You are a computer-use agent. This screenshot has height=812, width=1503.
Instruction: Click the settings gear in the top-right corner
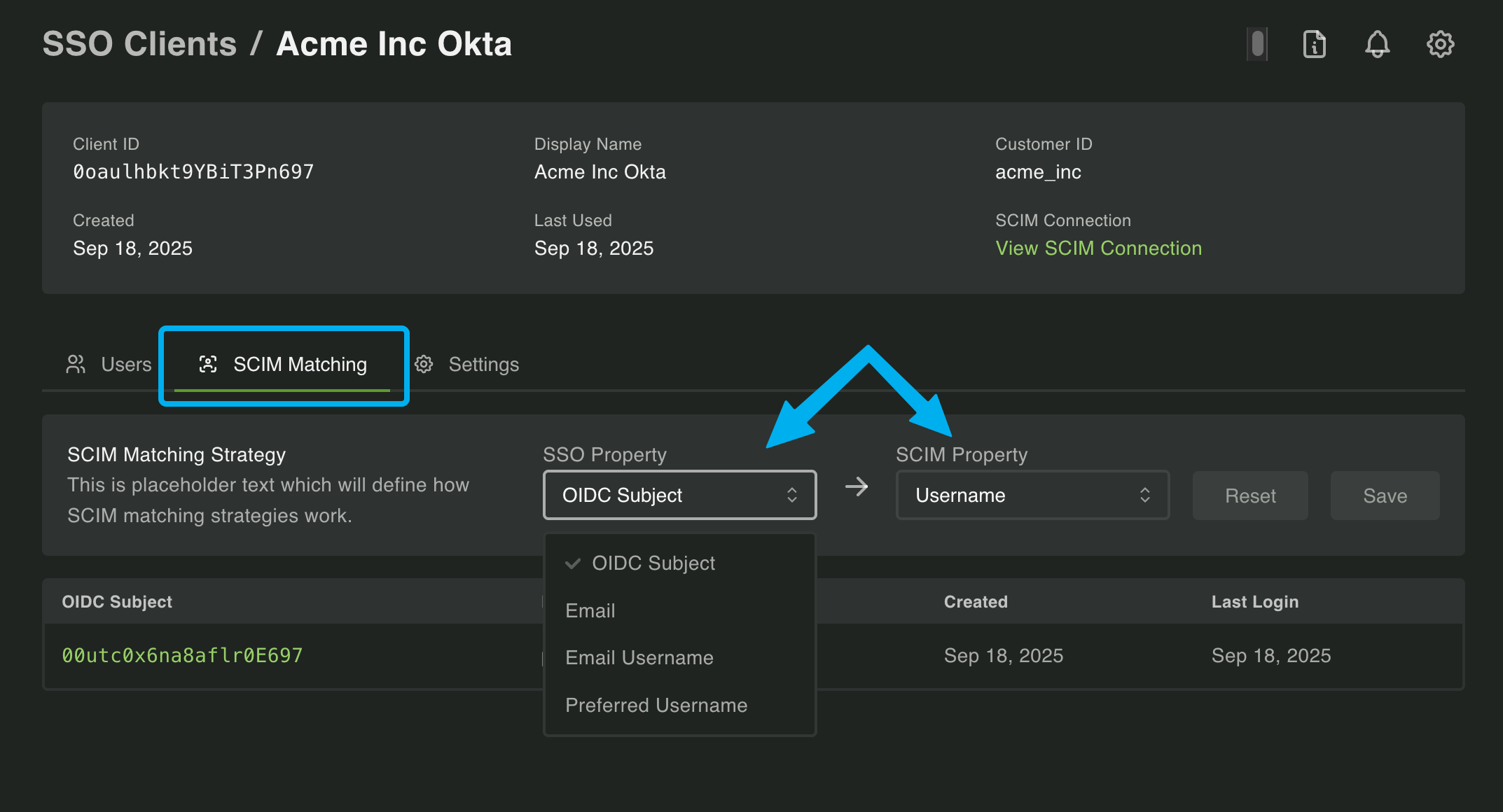click(1440, 43)
